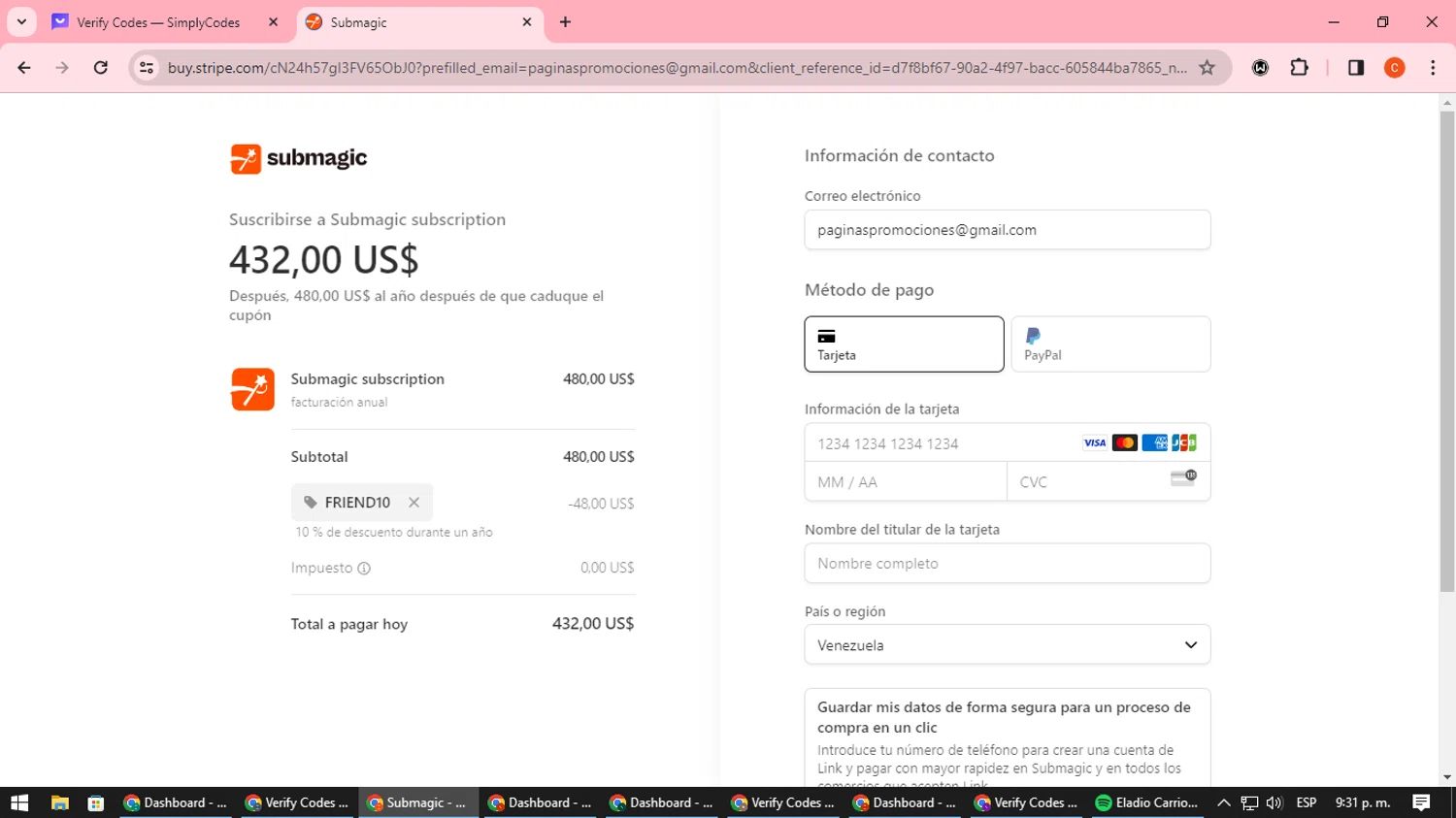Open the notifications action center
Image resolution: width=1456 pixels, height=818 pixels.
click(1422, 802)
